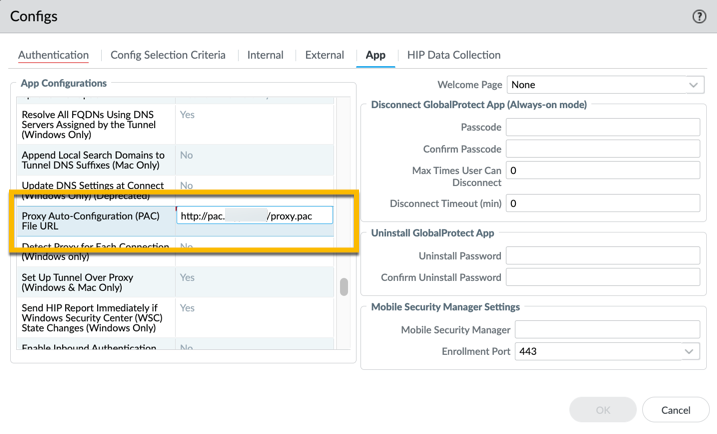Expand the Welcome Page dropdown
The height and width of the screenshot is (434, 717).
point(604,85)
